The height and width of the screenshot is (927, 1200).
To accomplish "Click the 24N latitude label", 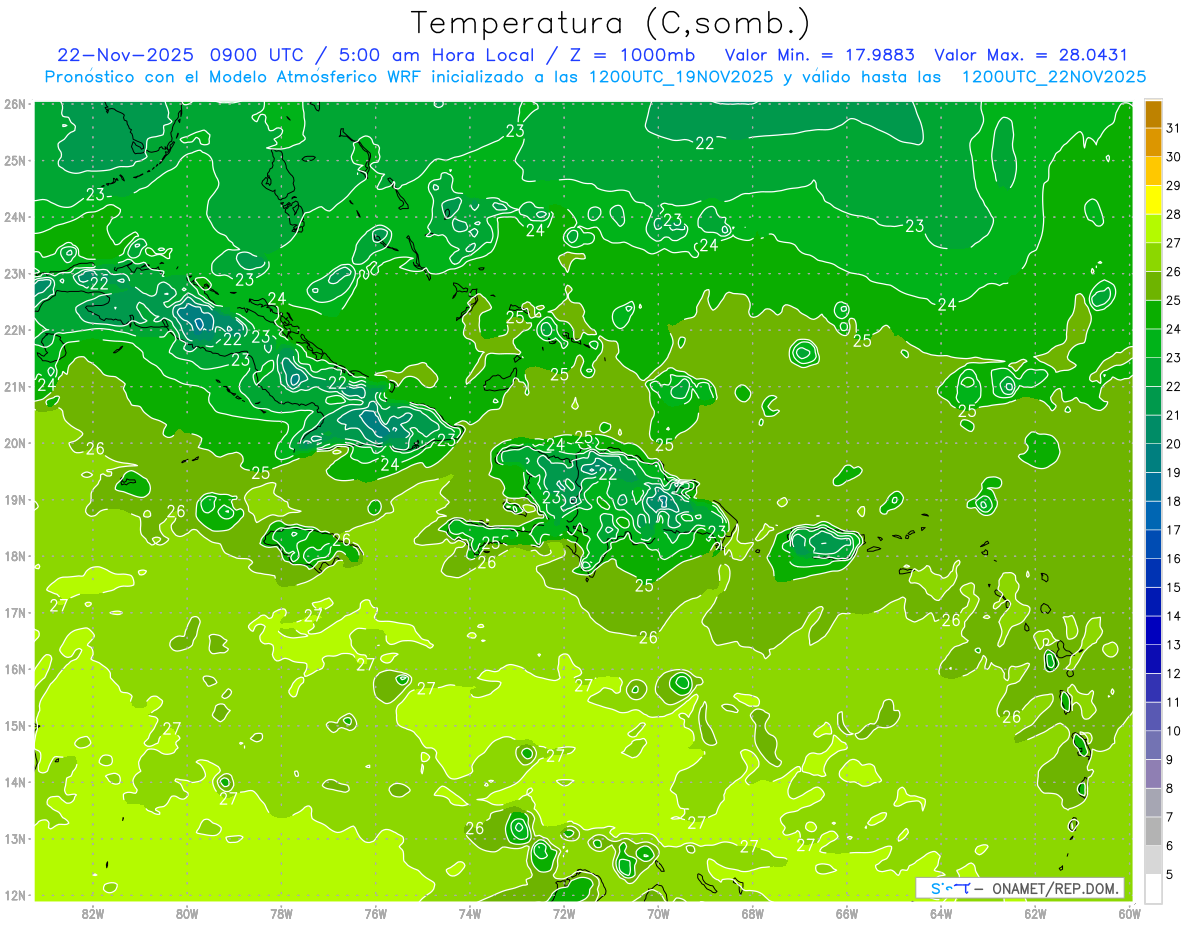I will tap(15, 217).
